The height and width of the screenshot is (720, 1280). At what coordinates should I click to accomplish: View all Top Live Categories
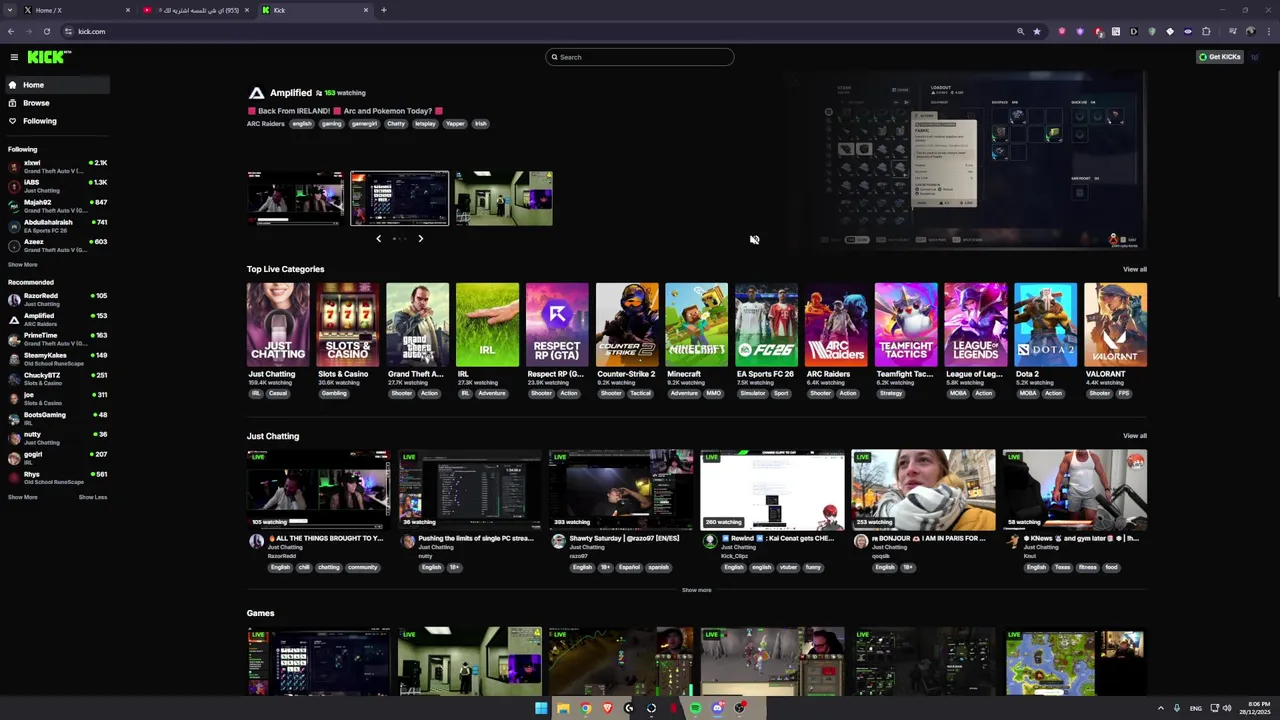[1135, 269]
